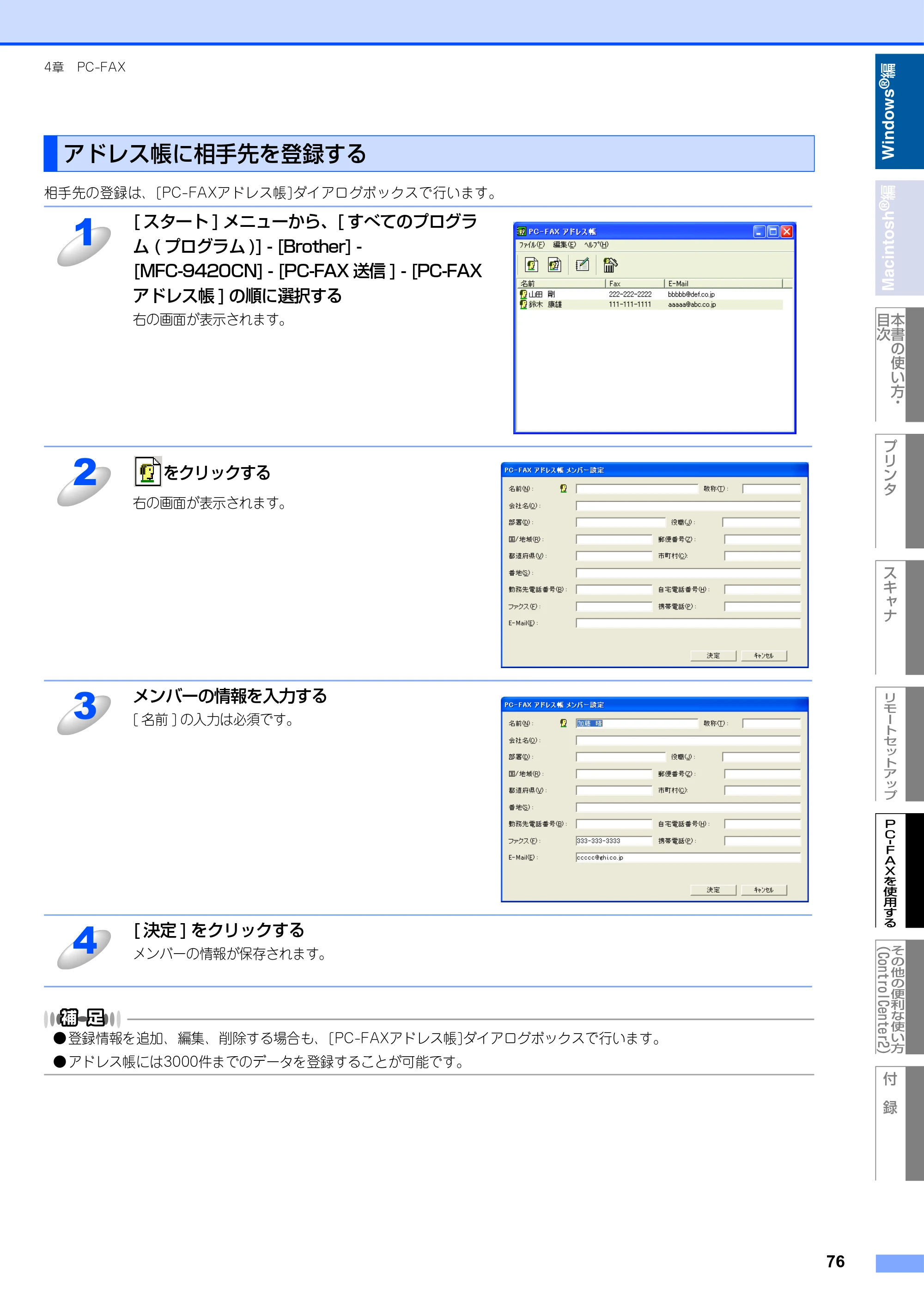Open the スキャナ side tab
Viewport: 924px width, 1308px height.
tap(899, 617)
